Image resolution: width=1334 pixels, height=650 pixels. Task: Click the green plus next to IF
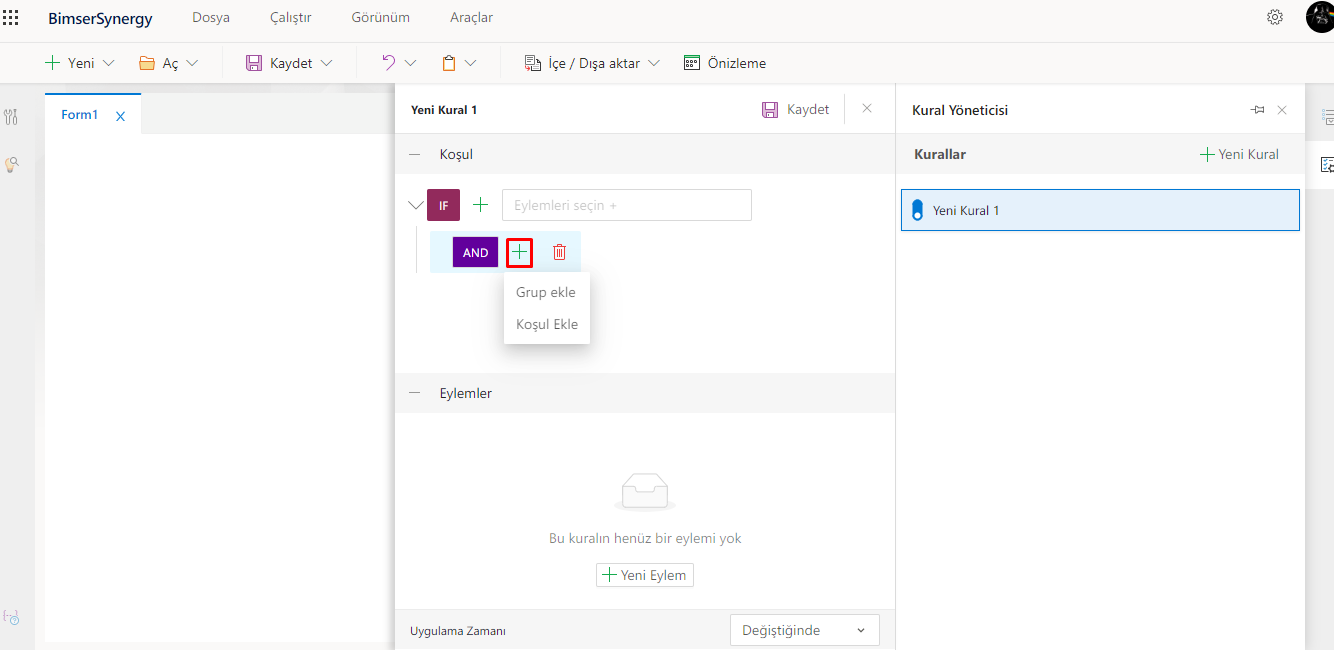[480, 205]
